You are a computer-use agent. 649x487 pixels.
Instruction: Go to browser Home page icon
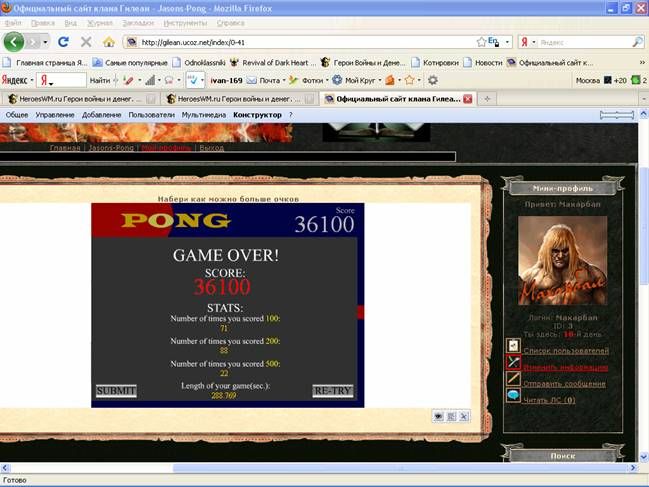(109, 42)
